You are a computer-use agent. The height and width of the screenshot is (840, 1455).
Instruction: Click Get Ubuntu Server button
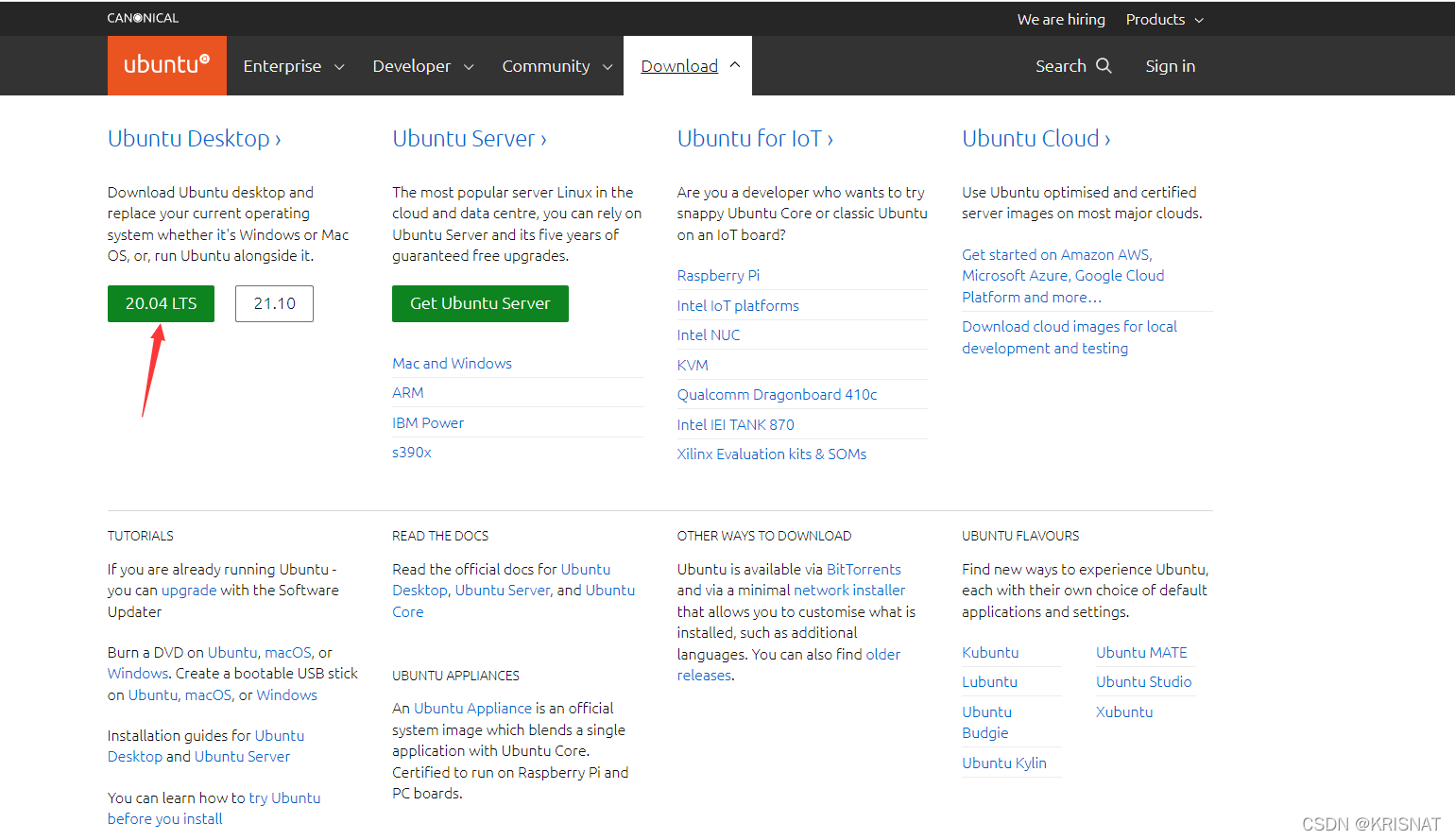480,303
